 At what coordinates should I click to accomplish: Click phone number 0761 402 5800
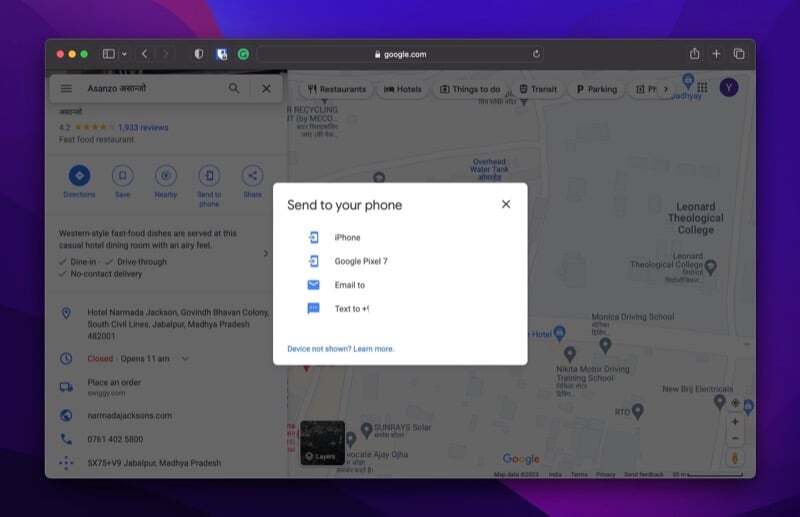click(x=115, y=439)
